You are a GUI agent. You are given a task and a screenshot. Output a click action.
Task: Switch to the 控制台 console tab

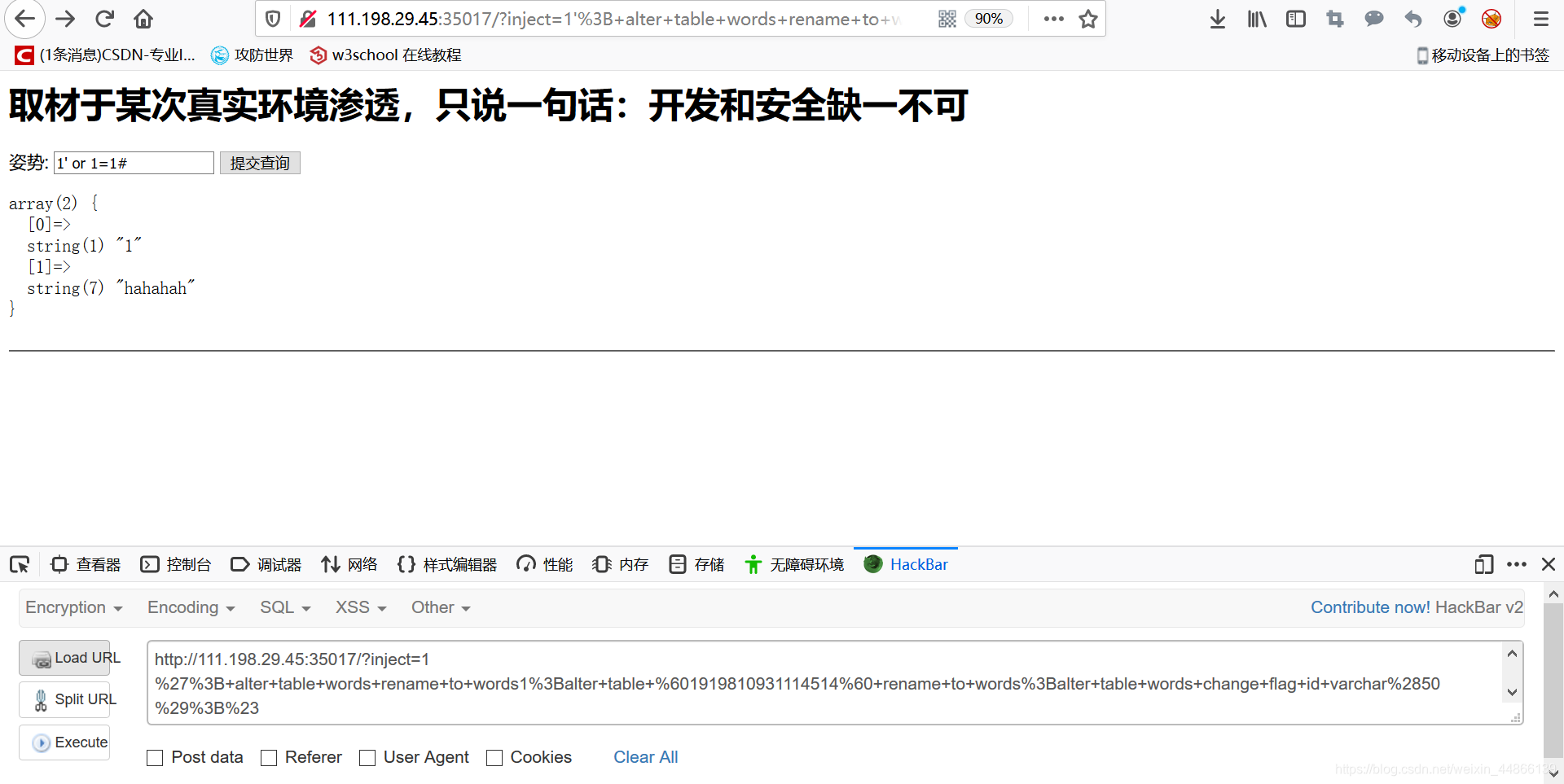pos(176,564)
